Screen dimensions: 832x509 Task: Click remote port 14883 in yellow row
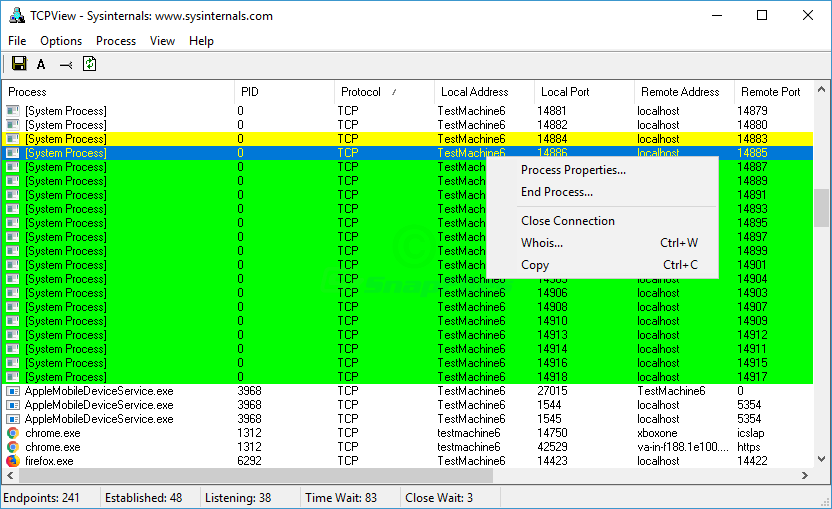click(x=752, y=139)
